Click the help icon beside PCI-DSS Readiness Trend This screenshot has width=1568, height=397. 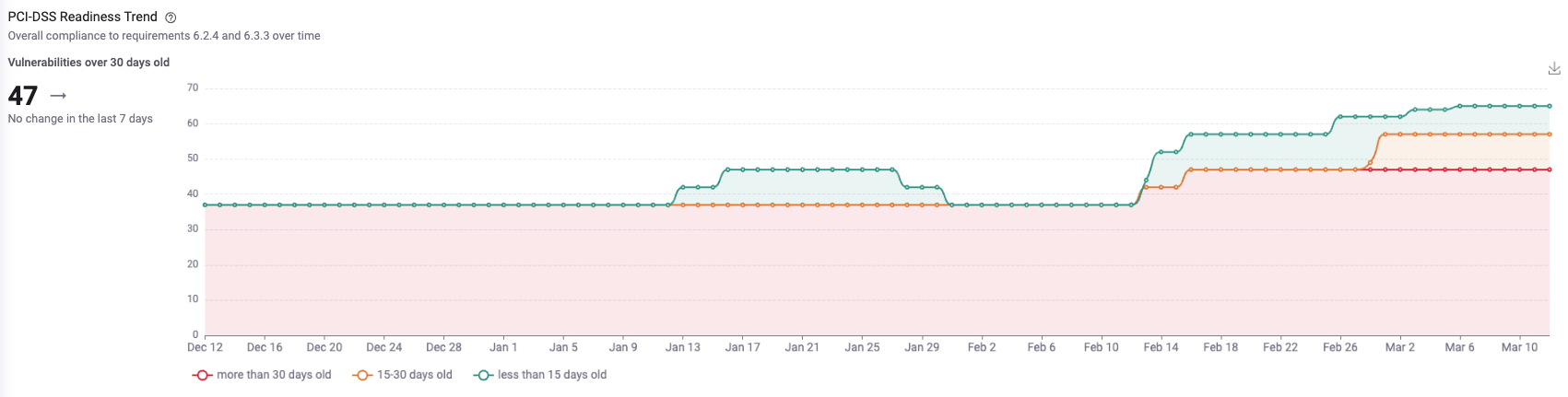[x=171, y=18]
